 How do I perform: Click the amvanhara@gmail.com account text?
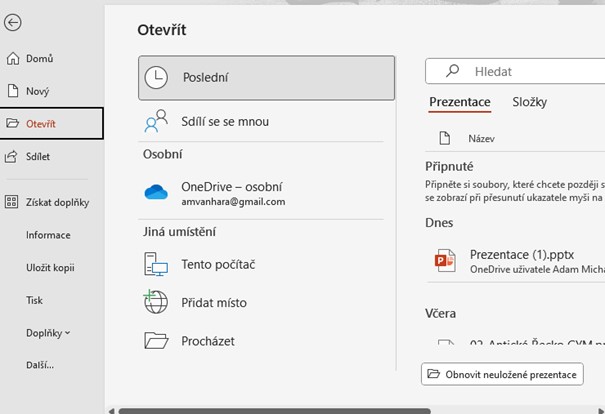[233, 202]
